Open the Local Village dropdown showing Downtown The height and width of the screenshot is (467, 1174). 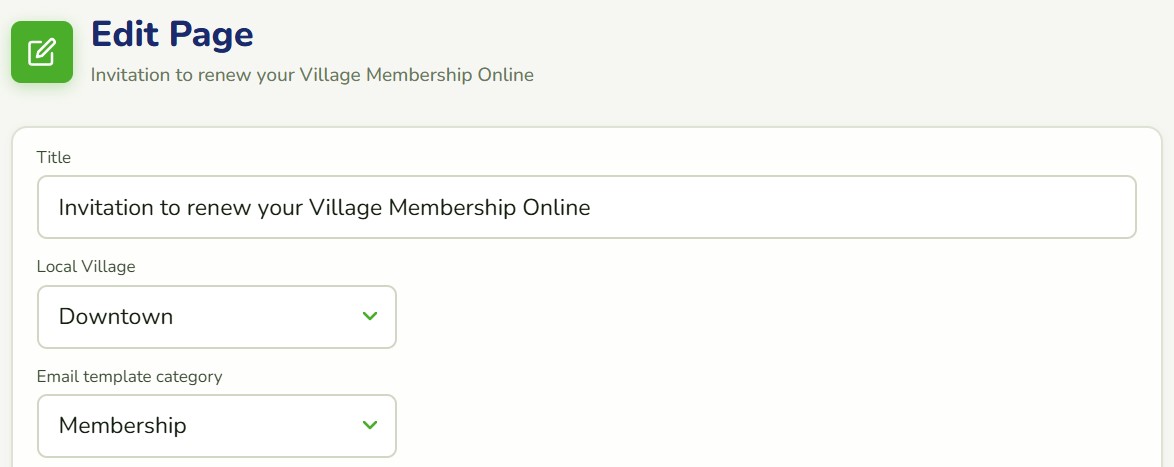point(216,317)
